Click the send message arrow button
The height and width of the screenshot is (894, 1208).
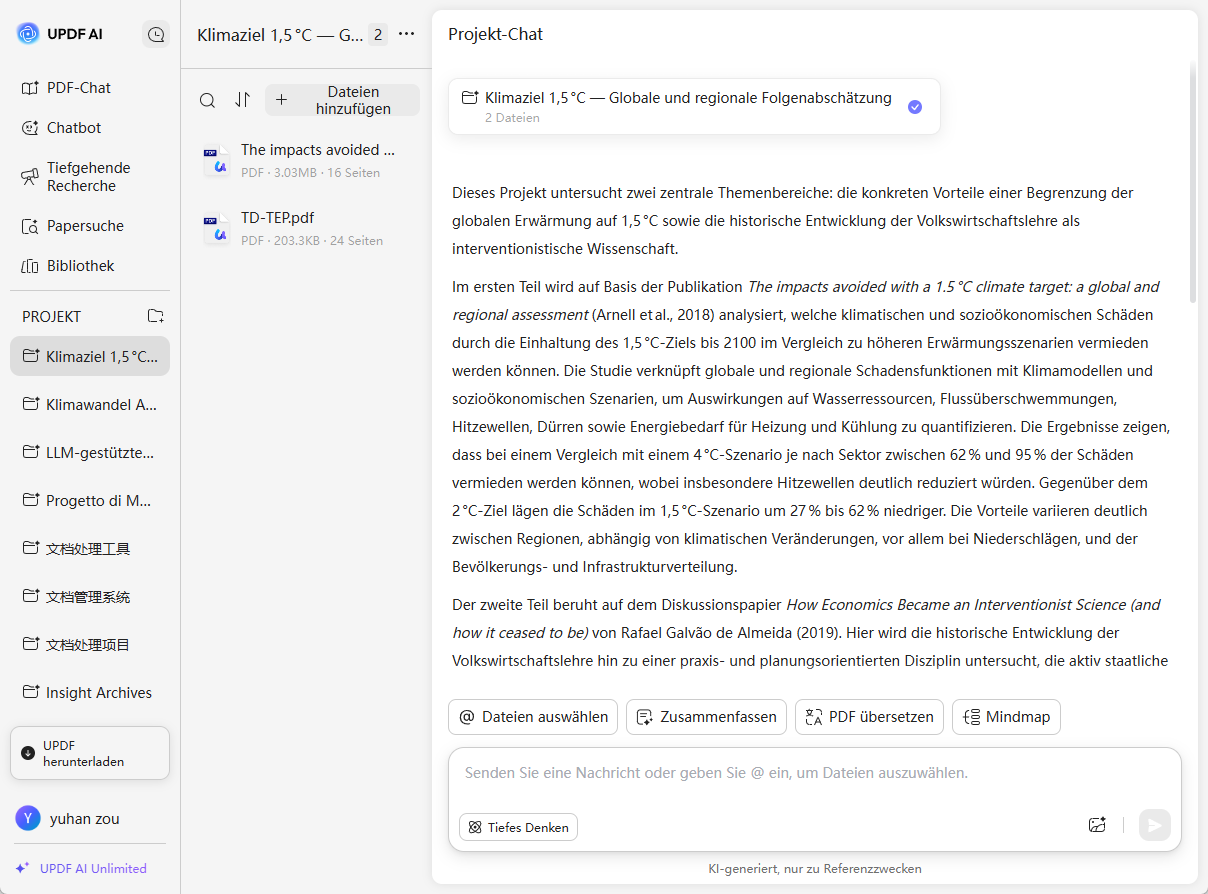[x=1155, y=825]
